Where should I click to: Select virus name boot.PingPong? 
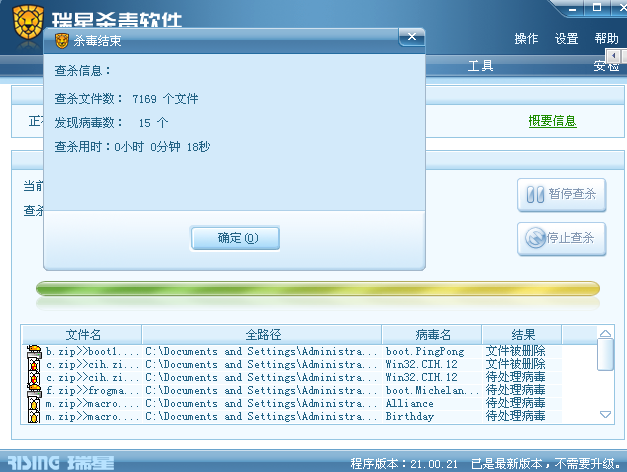[x=425, y=352]
